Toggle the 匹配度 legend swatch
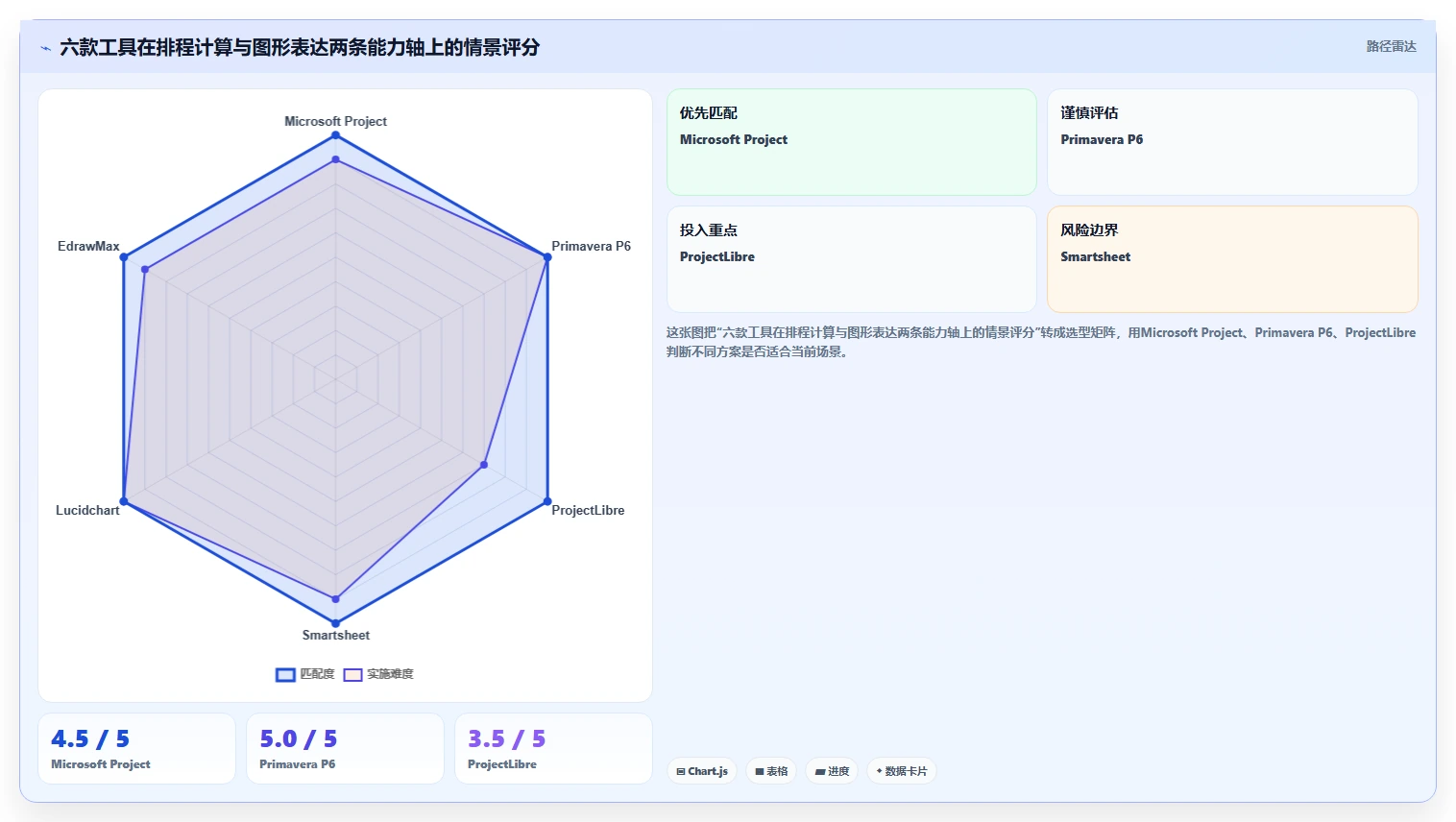 [x=285, y=674]
